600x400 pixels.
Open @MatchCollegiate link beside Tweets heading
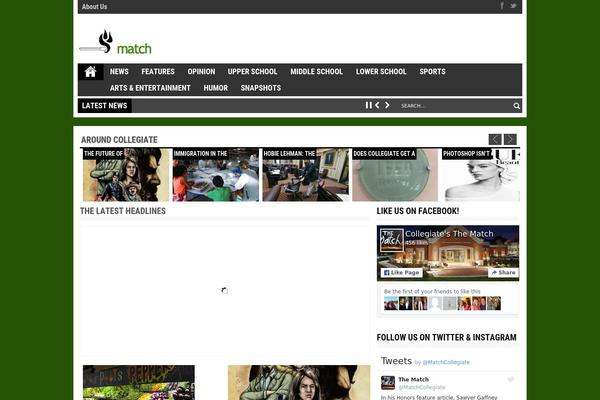(446, 362)
